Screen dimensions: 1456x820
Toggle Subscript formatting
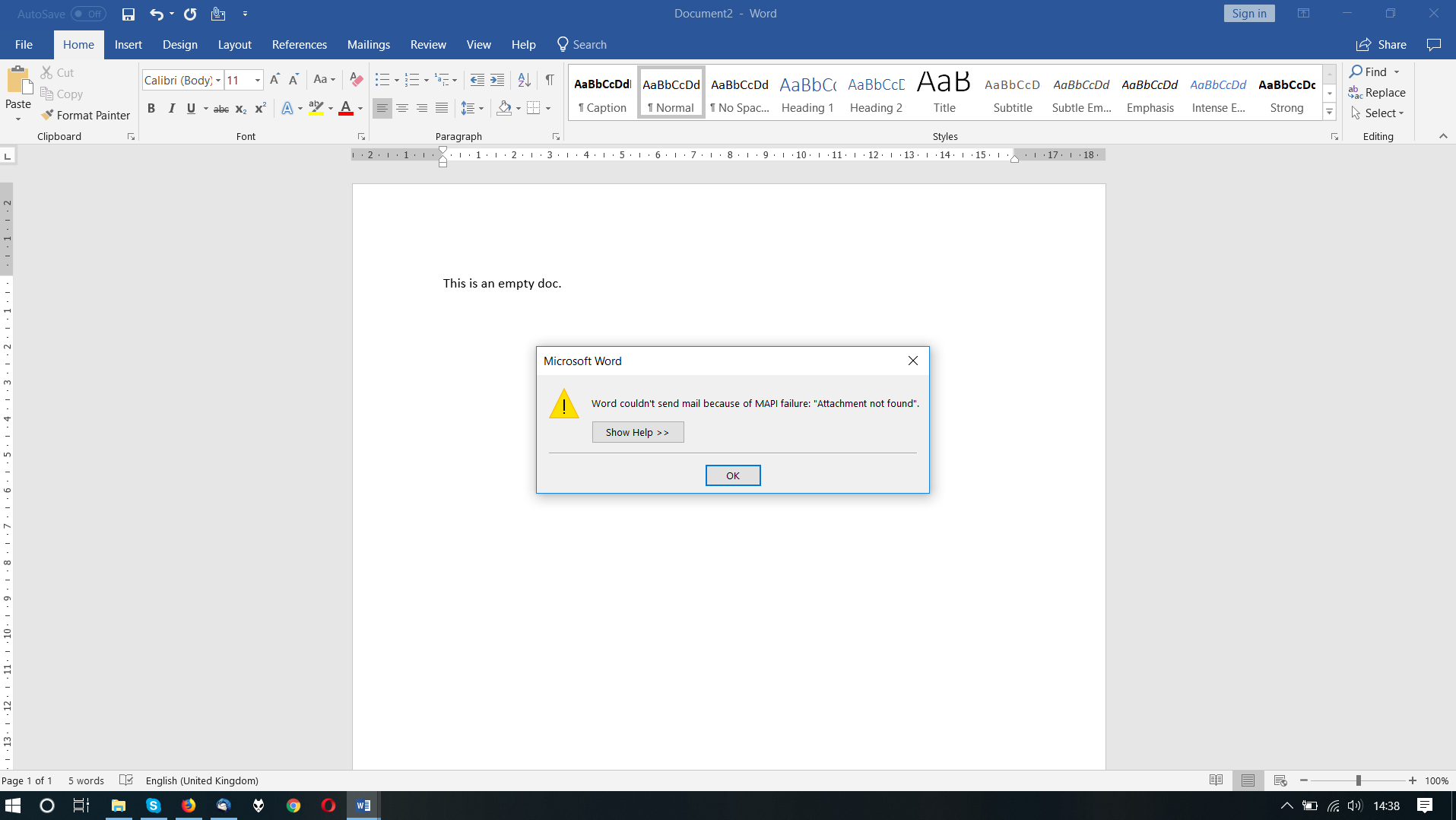coord(241,108)
